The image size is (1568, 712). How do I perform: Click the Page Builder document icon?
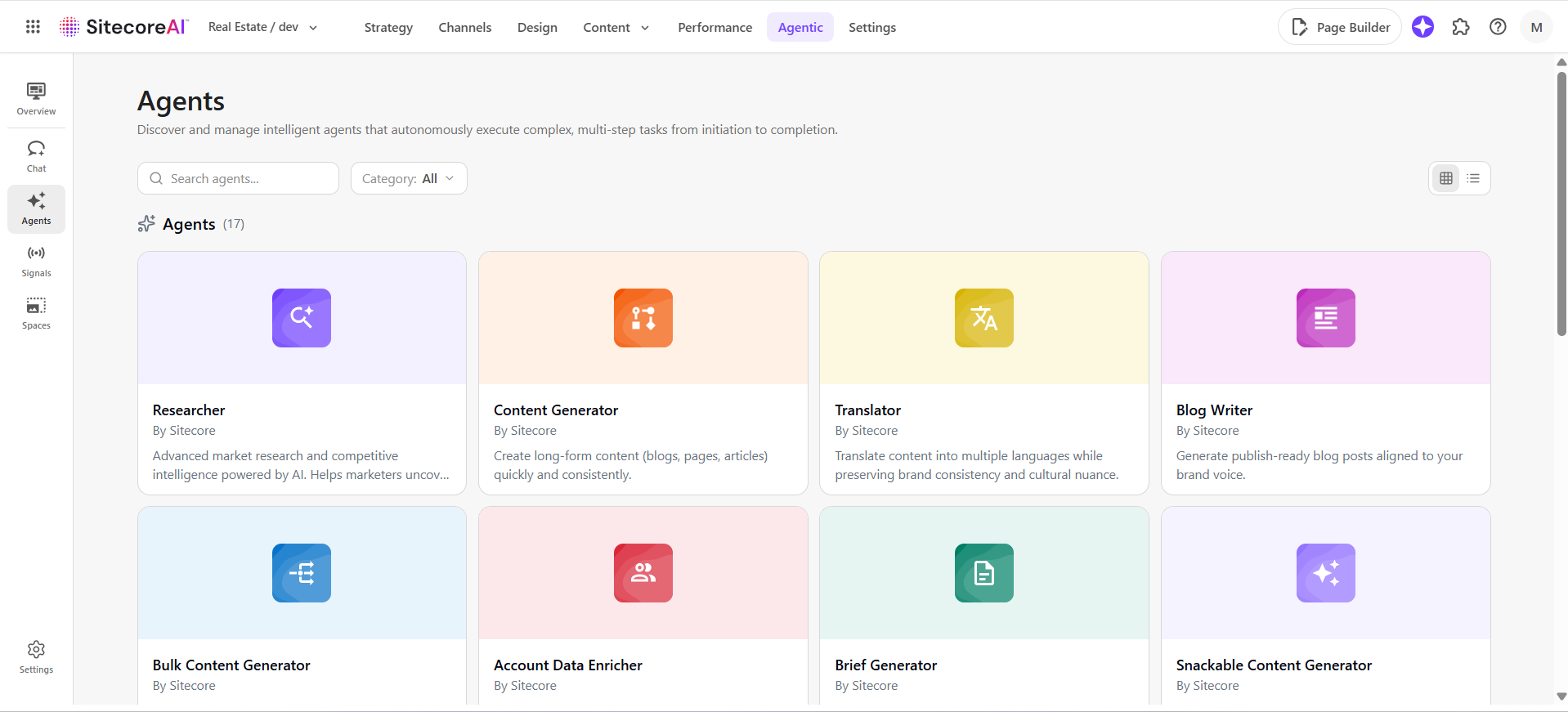click(x=1299, y=27)
